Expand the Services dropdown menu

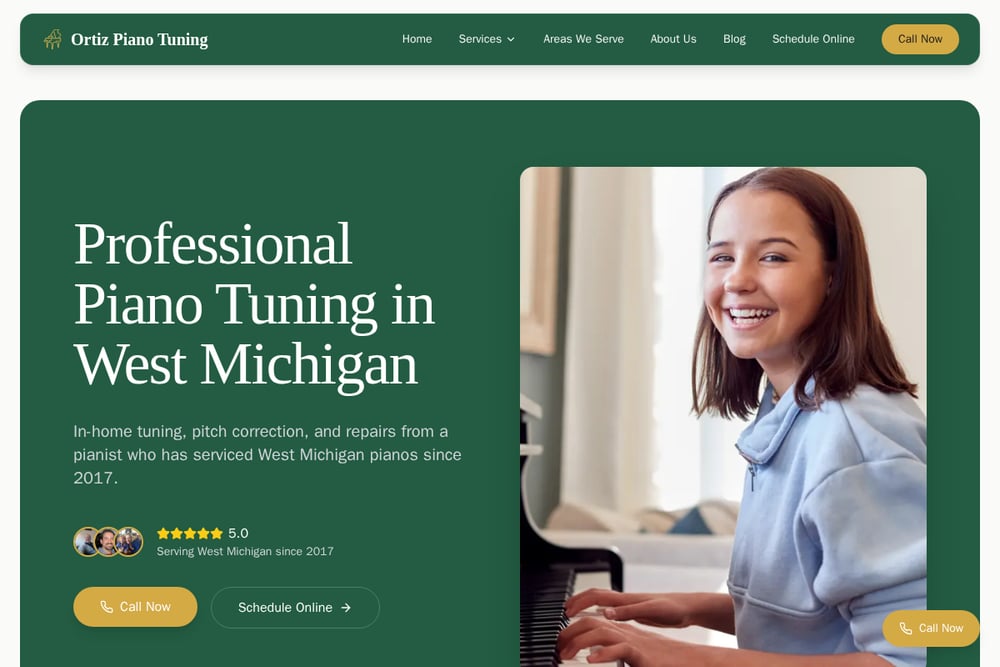[x=487, y=39]
